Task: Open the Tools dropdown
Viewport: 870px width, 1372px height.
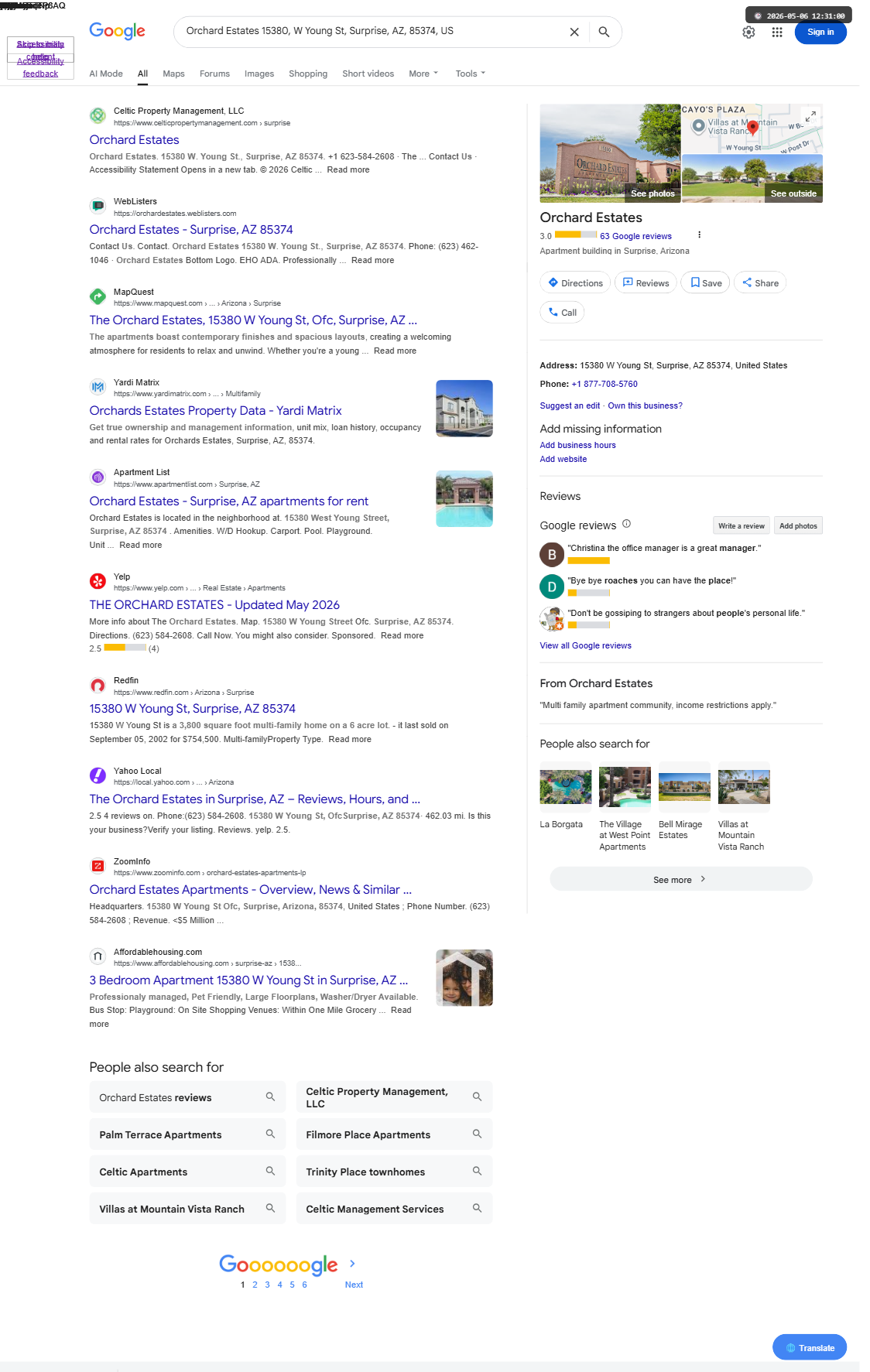Action: coord(471,74)
